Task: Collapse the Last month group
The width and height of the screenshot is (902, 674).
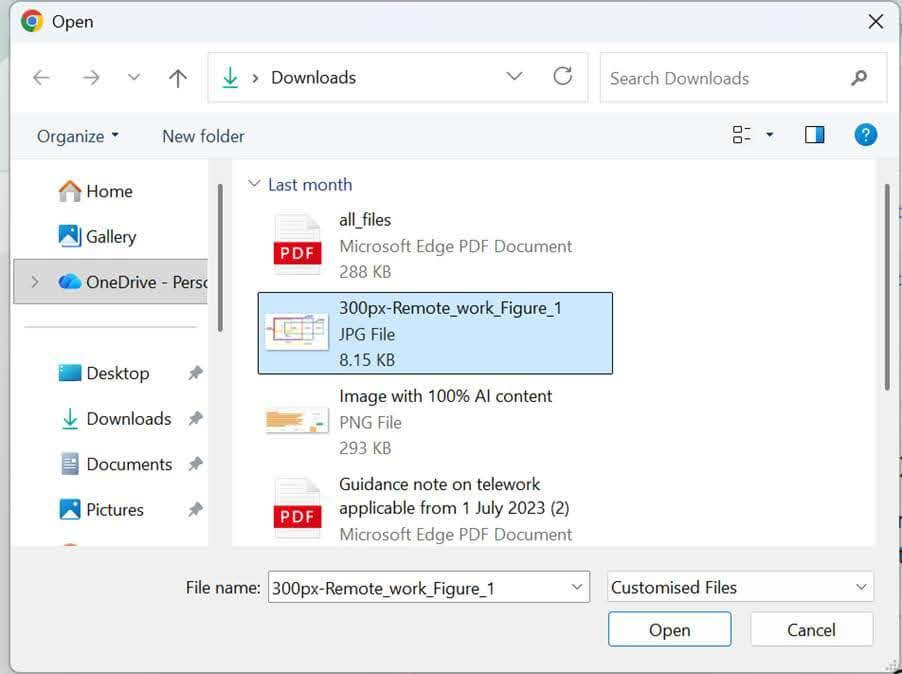Action: point(254,185)
